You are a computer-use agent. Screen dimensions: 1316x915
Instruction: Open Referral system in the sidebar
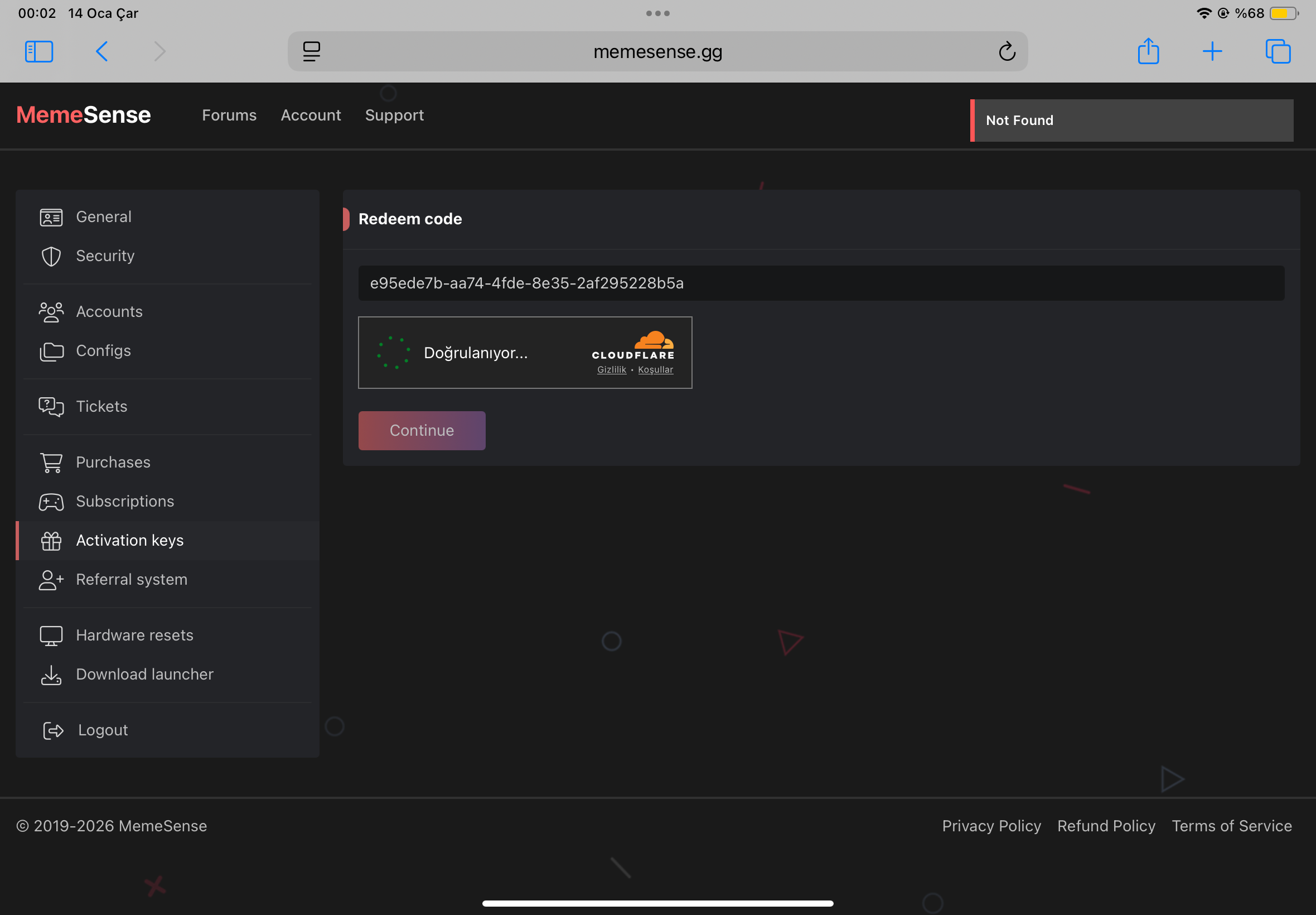(167, 579)
